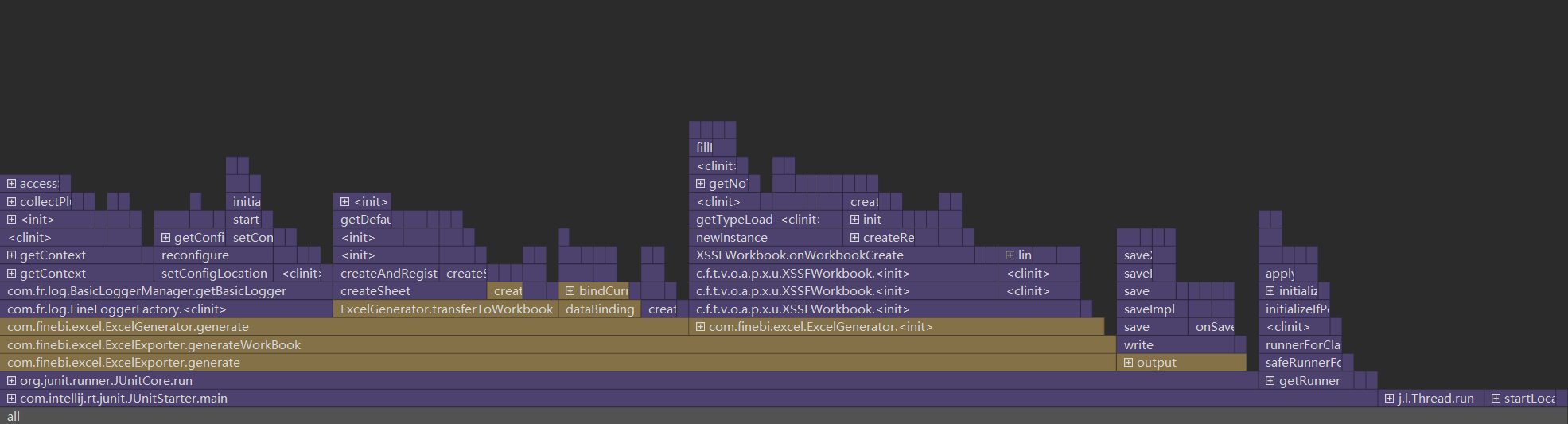Click the plus icon beside createRe frame
This screenshot has height=424, width=1568.
[x=854, y=238]
